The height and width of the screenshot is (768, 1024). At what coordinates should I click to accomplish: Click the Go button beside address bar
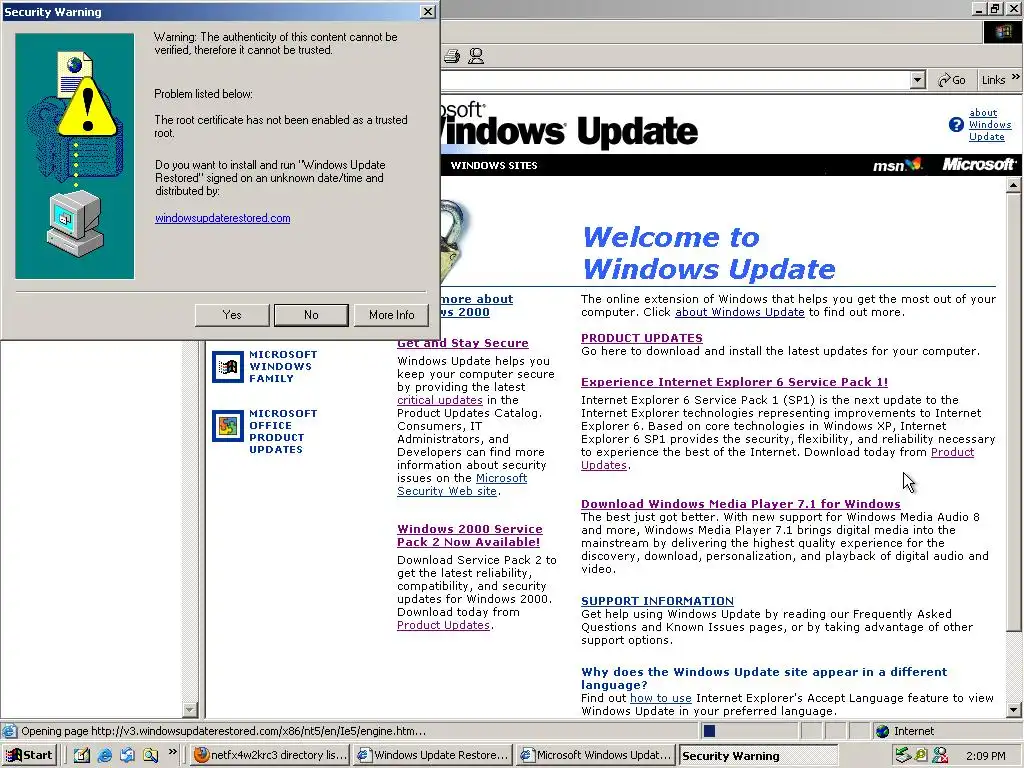click(952, 80)
